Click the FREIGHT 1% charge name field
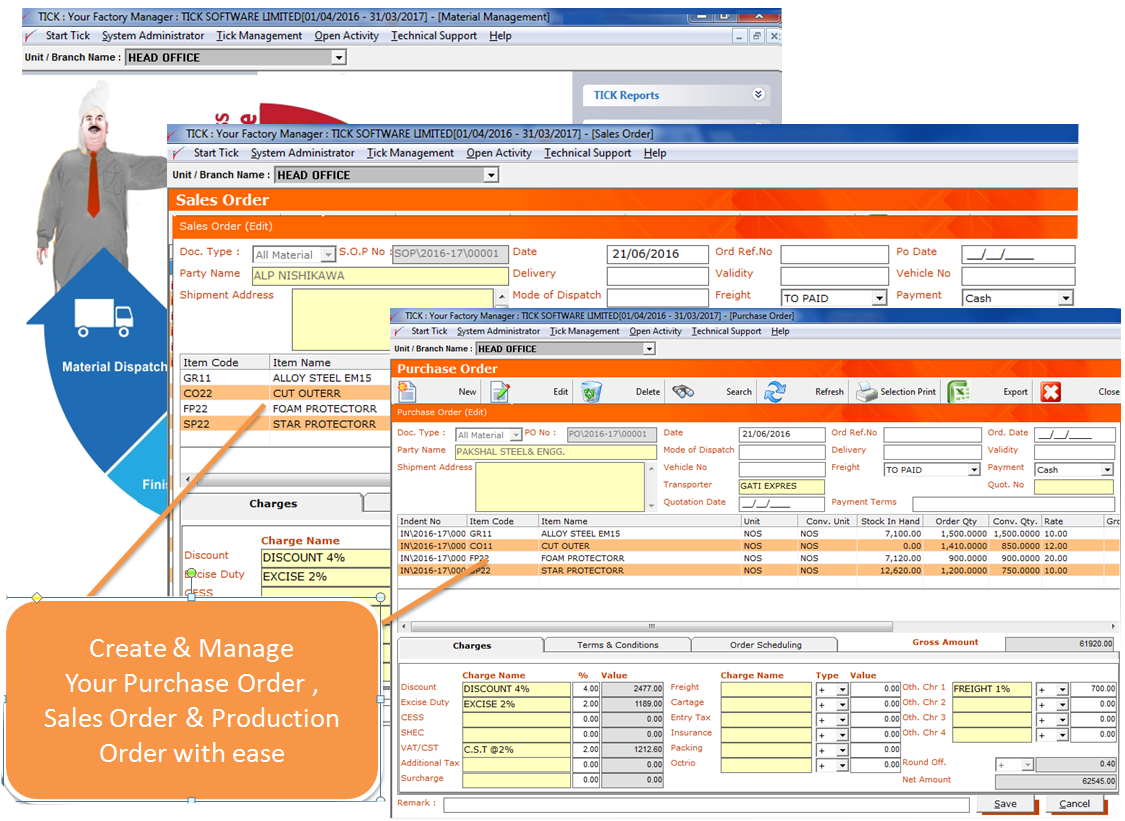This screenshot has height=821, width=1125. [x=992, y=690]
